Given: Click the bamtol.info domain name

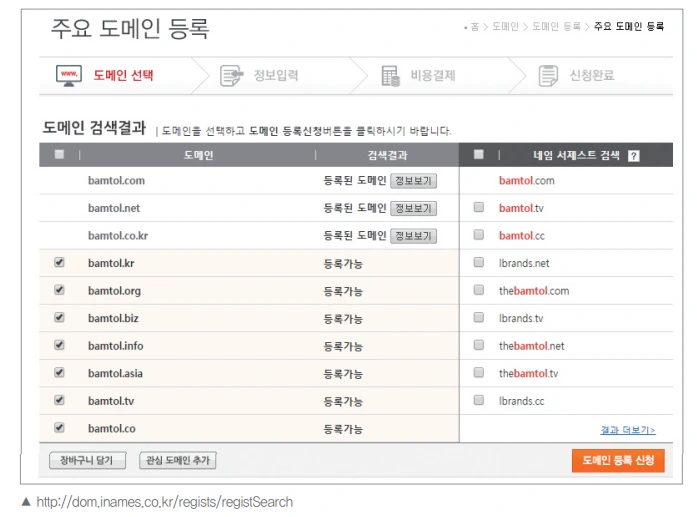Looking at the screenshot, I should [x=116, y=346].
